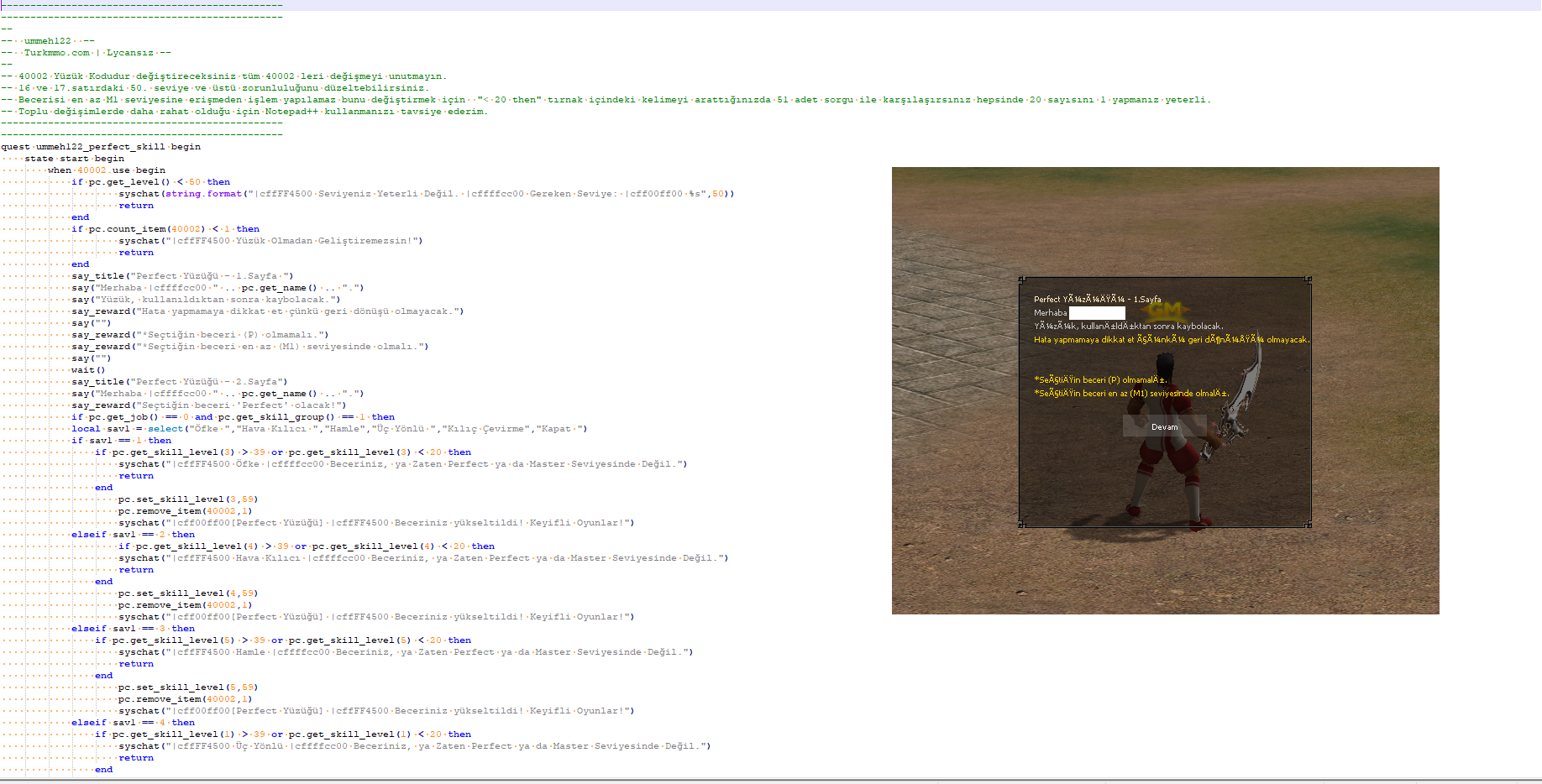
Task: Place cursor on 'quest ummeh122_perfect_skill begin' line
Action: click(101, 147)
